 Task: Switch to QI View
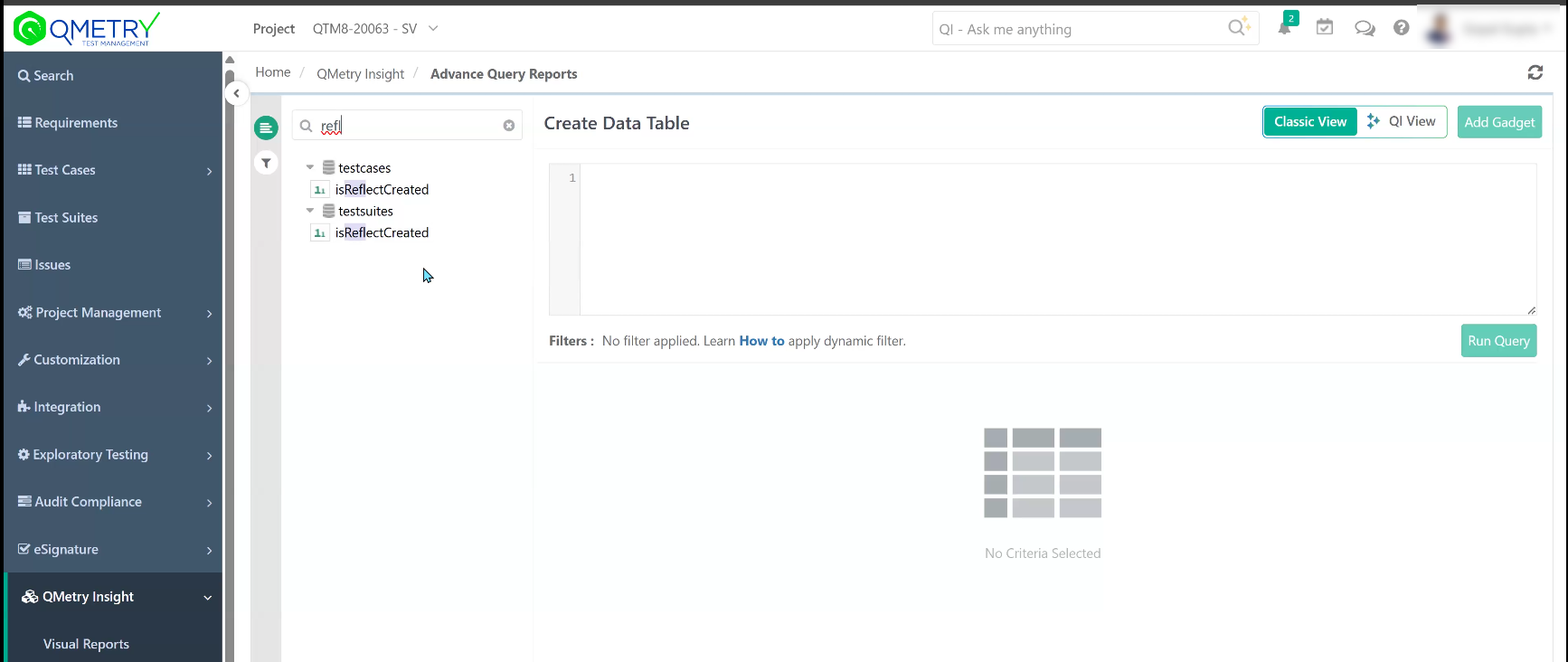pyautogui.click(x=1403, y=122)
